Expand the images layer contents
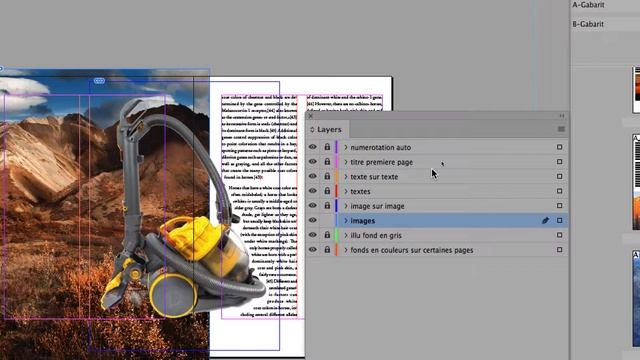The width and height of the screenshot is (640, 360). [346, 221]
